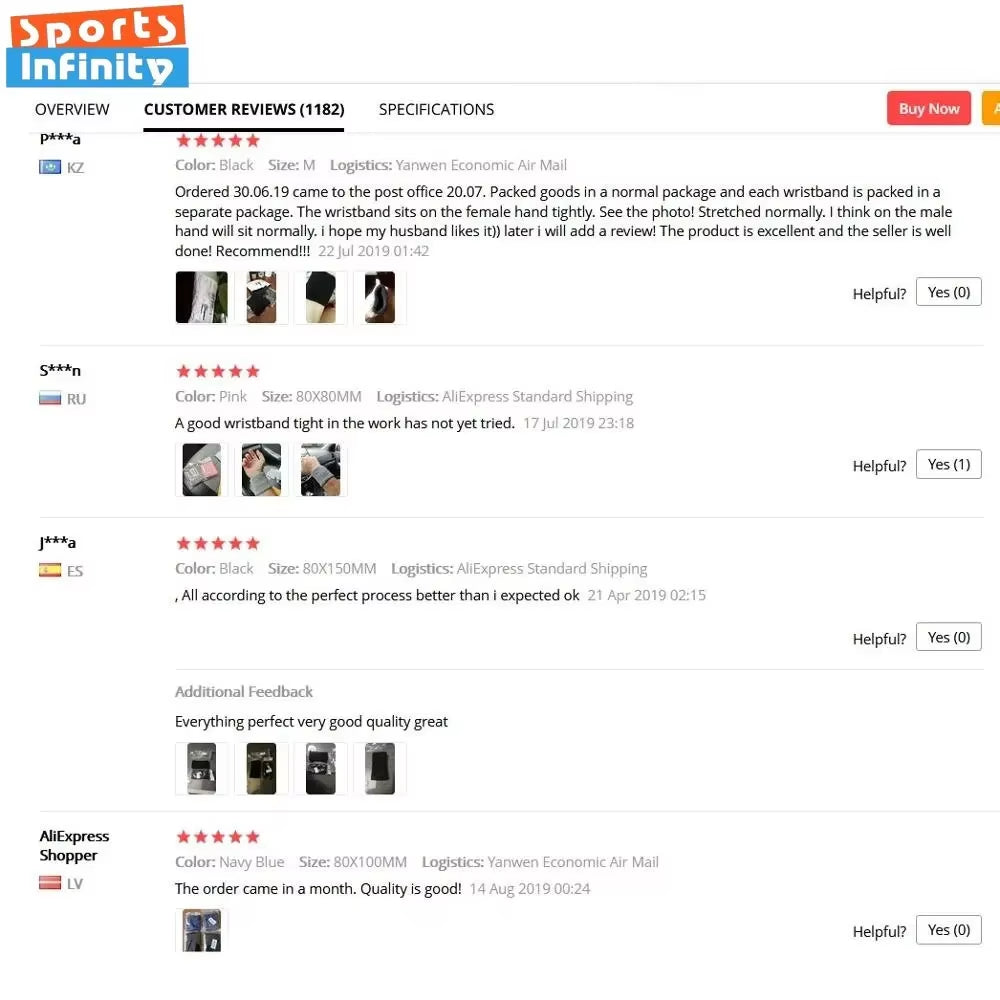Open first photo in p***a's review
Screen dimensions: 1000x1000
tap(202, 297)
